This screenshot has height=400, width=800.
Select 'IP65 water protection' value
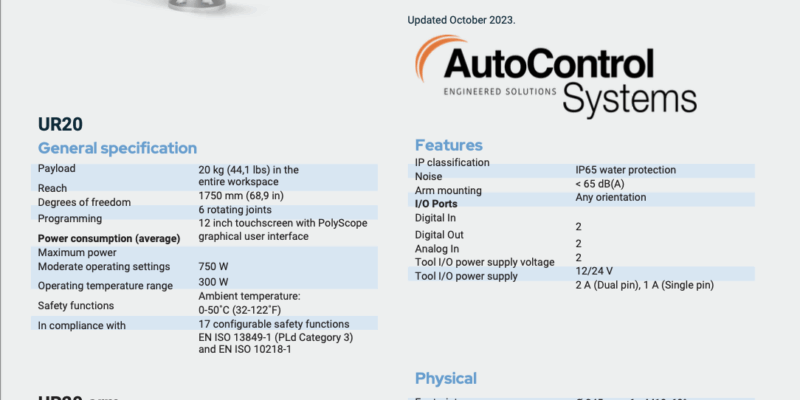pyautogui.click(x=626, y=170)
